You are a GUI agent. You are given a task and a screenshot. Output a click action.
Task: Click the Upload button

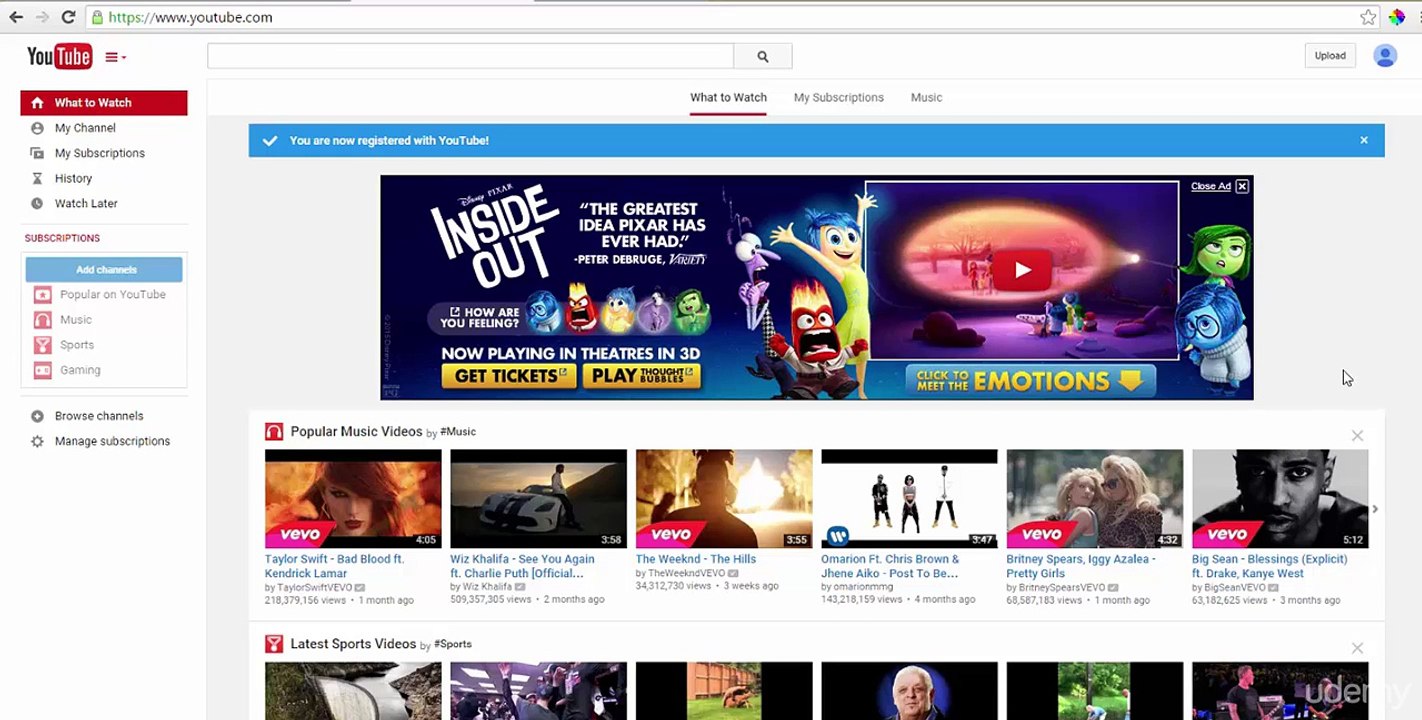(x=1330, y=56)
